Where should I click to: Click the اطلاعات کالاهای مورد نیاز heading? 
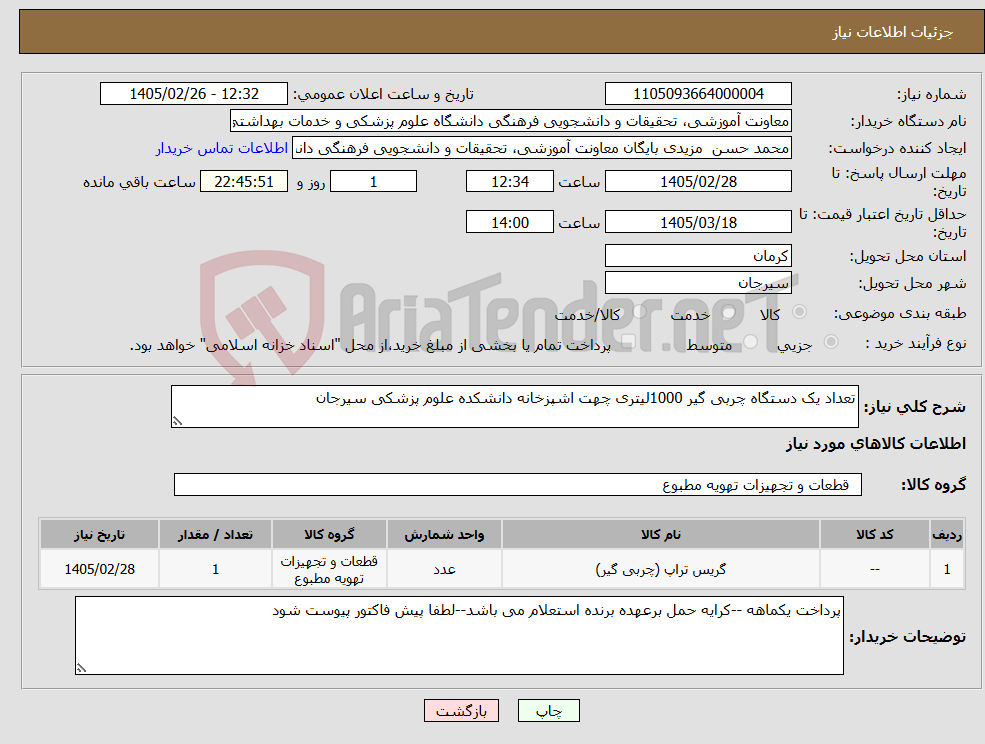coord(876,444)
